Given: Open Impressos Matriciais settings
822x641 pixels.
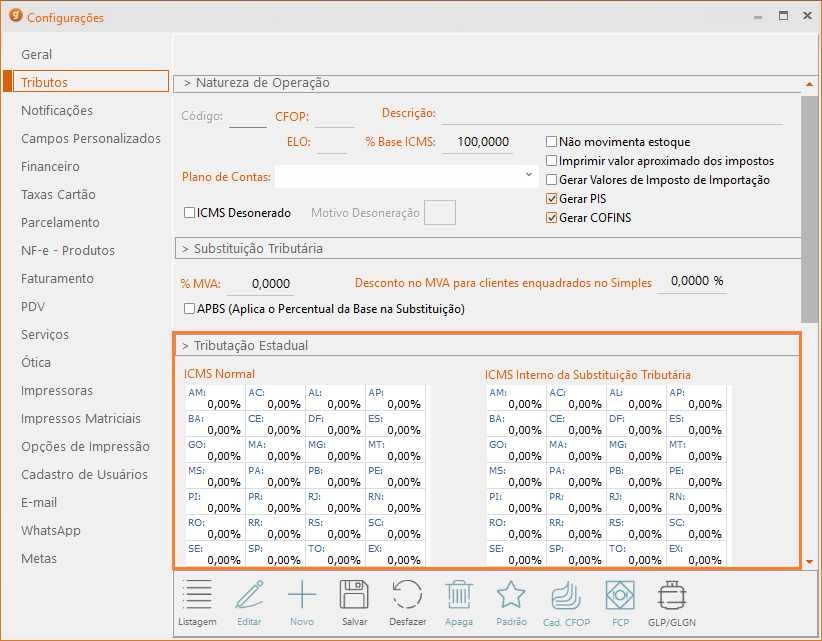Looking at the screenshot, I should (x=81, y=418).
